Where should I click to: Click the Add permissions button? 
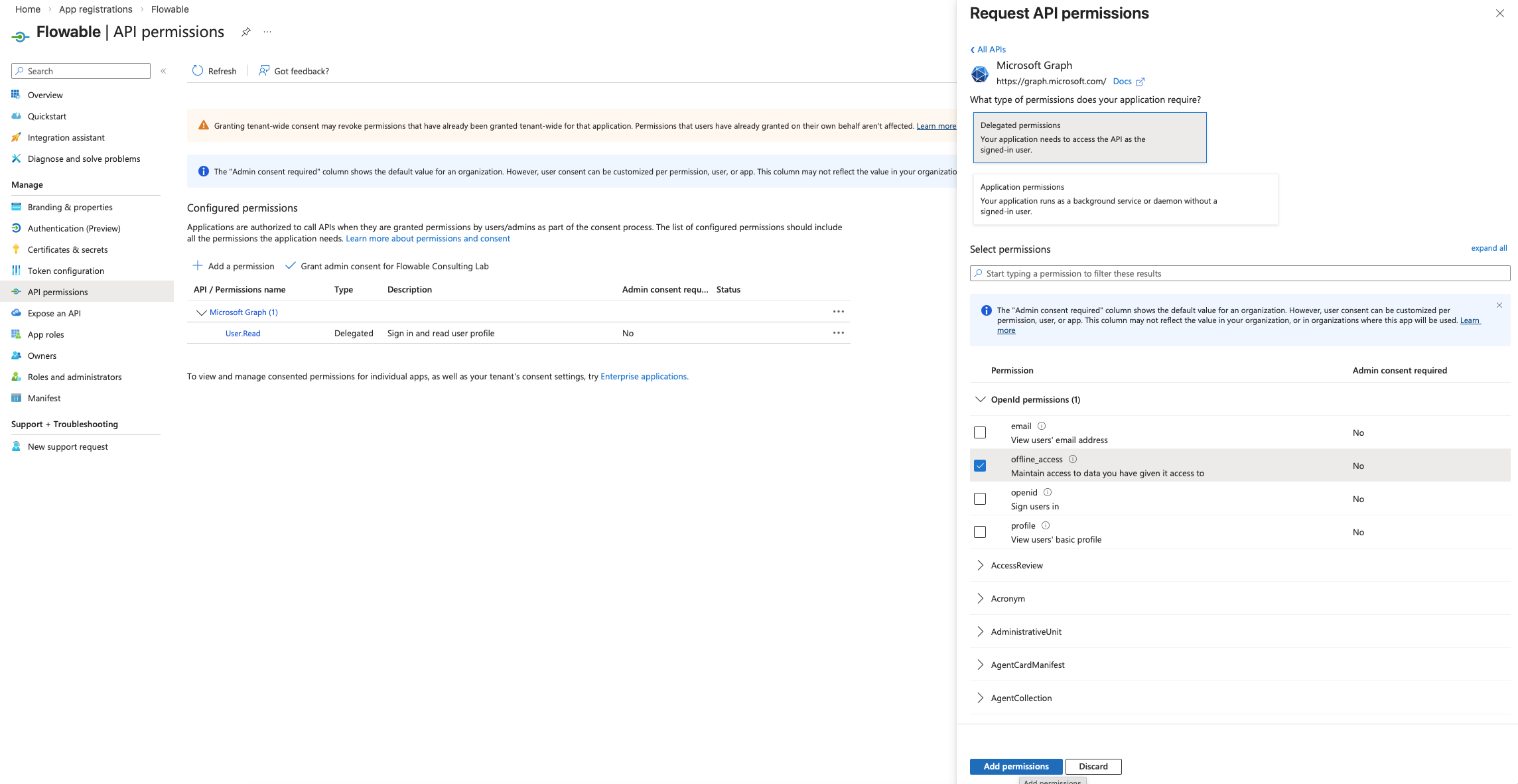tap(1016, 766)
